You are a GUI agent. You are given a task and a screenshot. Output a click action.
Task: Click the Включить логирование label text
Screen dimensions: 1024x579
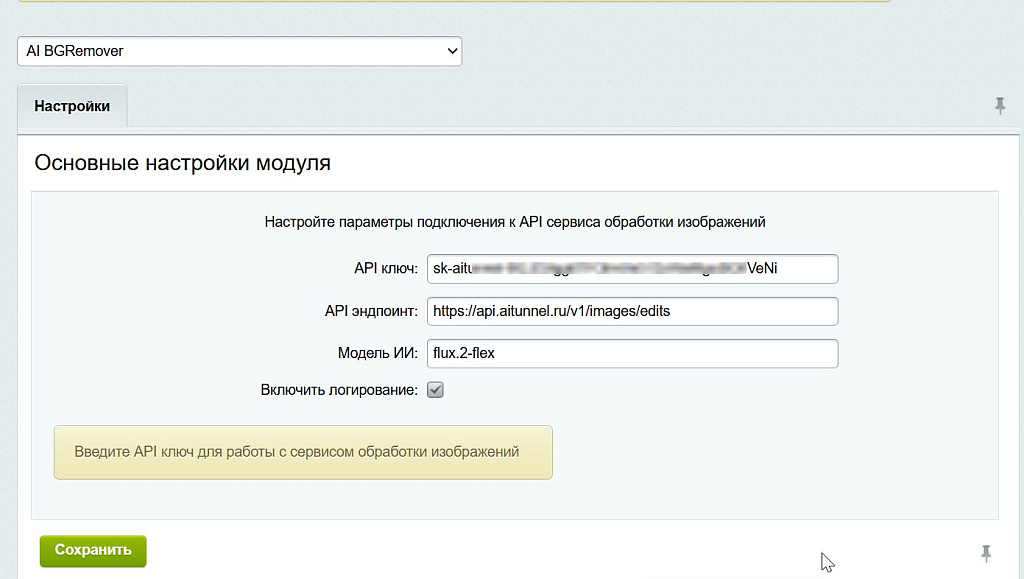[339, 390]
